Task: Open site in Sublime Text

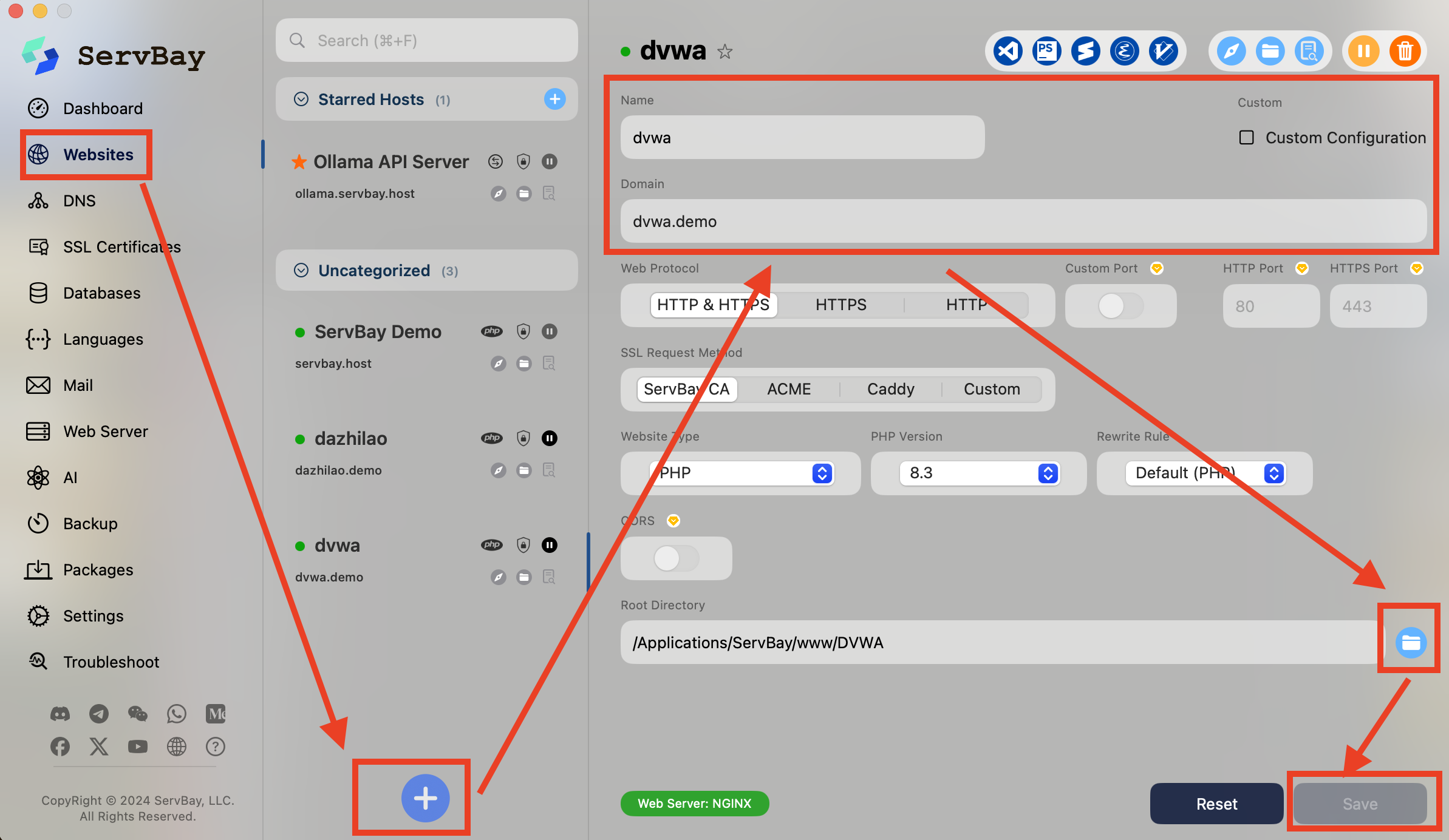Action: point(1085,51)
